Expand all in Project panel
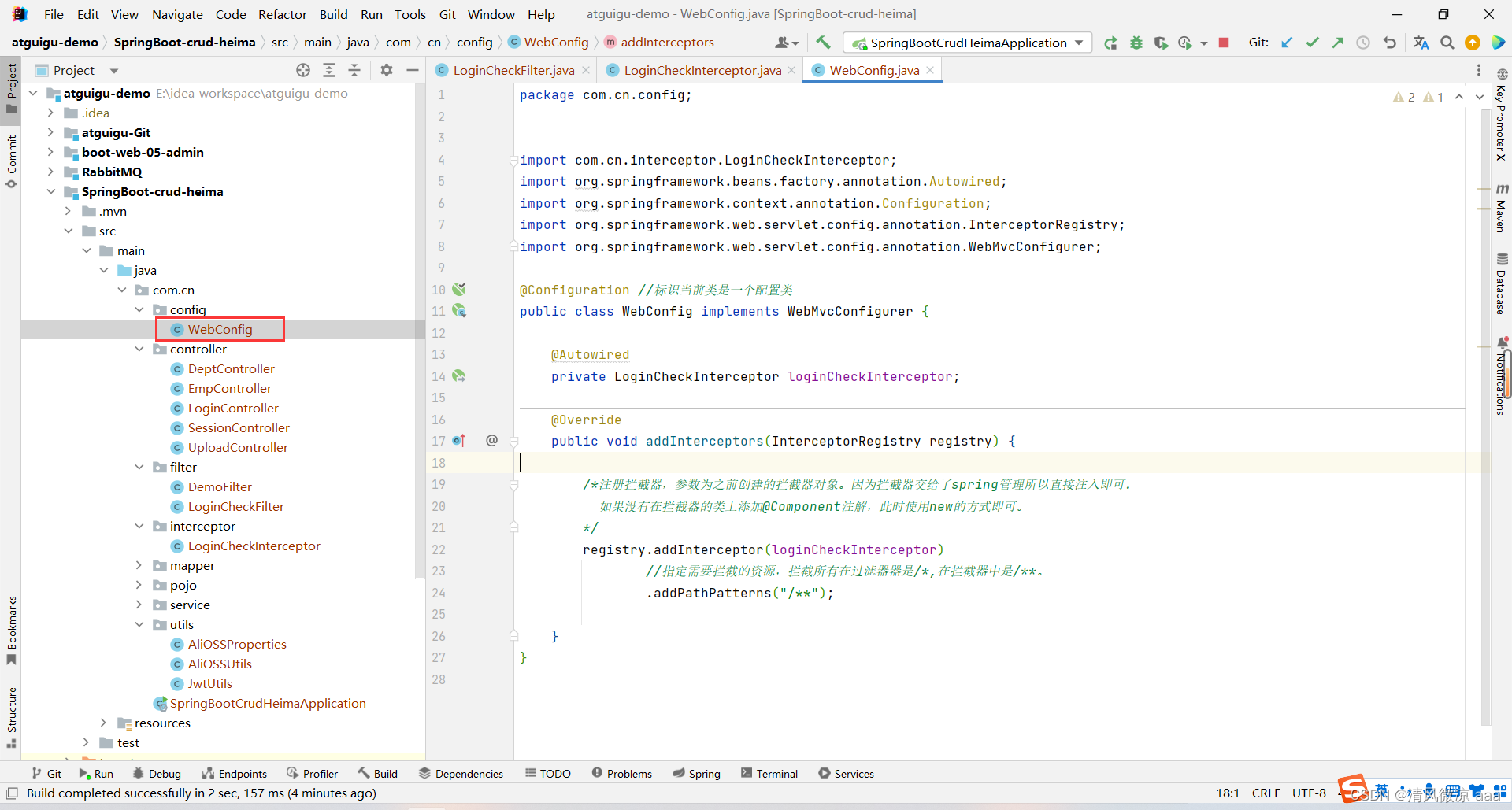This screenshot has height=810, width=1512. (329, 70)
